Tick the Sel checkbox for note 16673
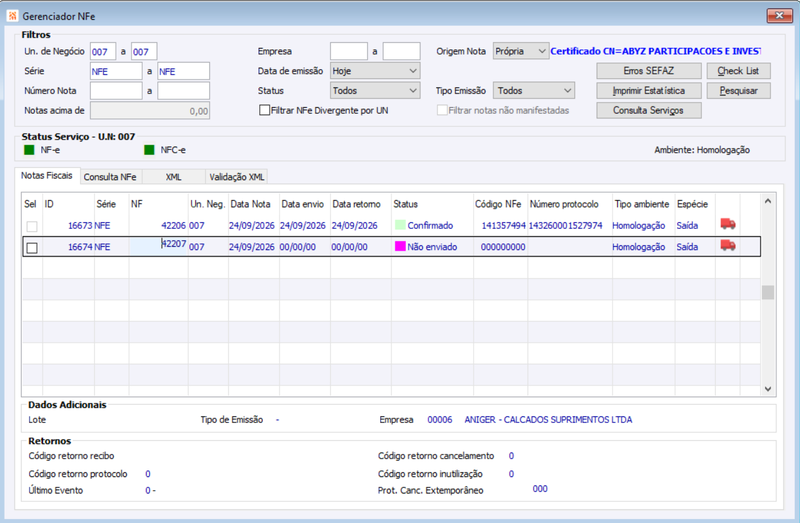This screenshot has width=800, height=523. [32, 226]
